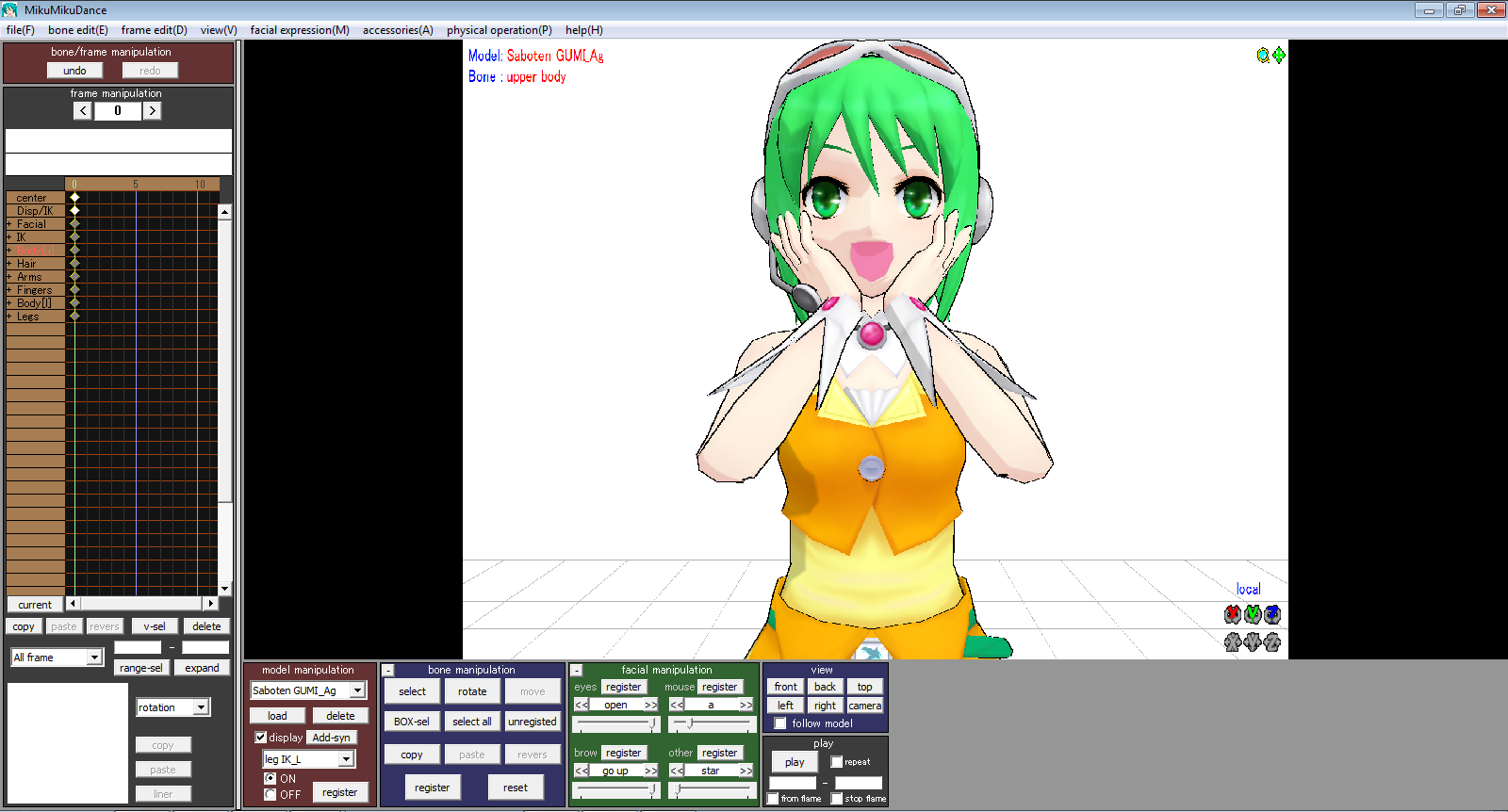
Task: Click the timeline horizontal scroll left arrow
Action: [x=73, y=603]
